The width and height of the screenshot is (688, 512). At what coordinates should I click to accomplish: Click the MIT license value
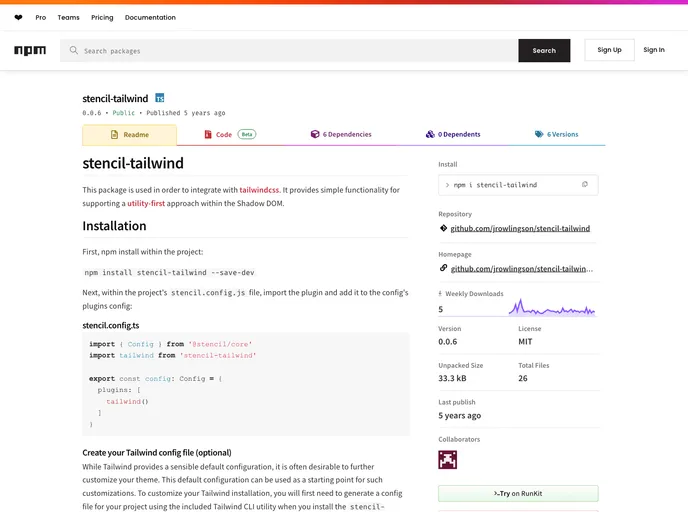(525, 341)
